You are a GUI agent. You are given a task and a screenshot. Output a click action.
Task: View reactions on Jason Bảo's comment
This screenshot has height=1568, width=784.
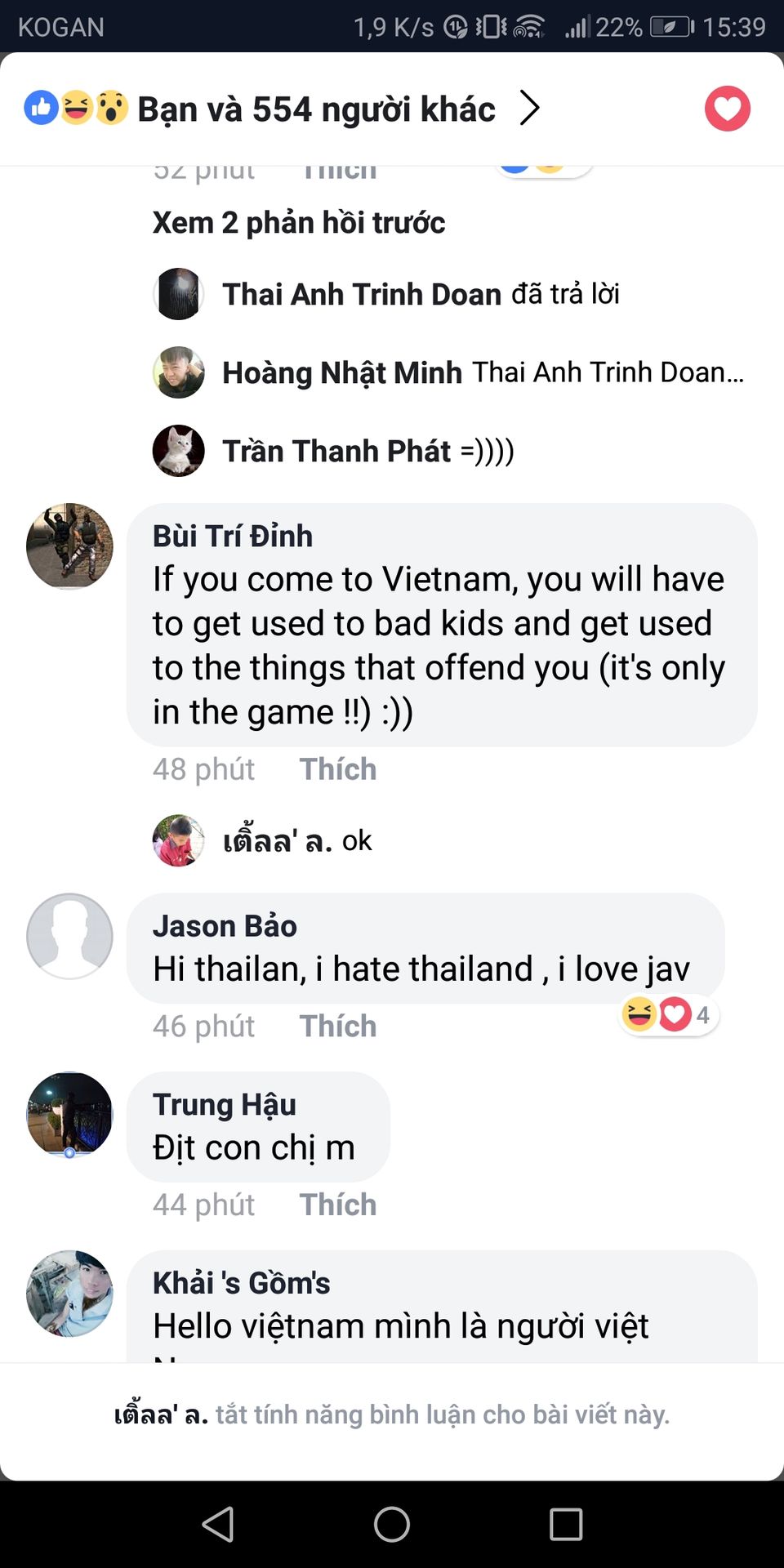coord(667,1015)
